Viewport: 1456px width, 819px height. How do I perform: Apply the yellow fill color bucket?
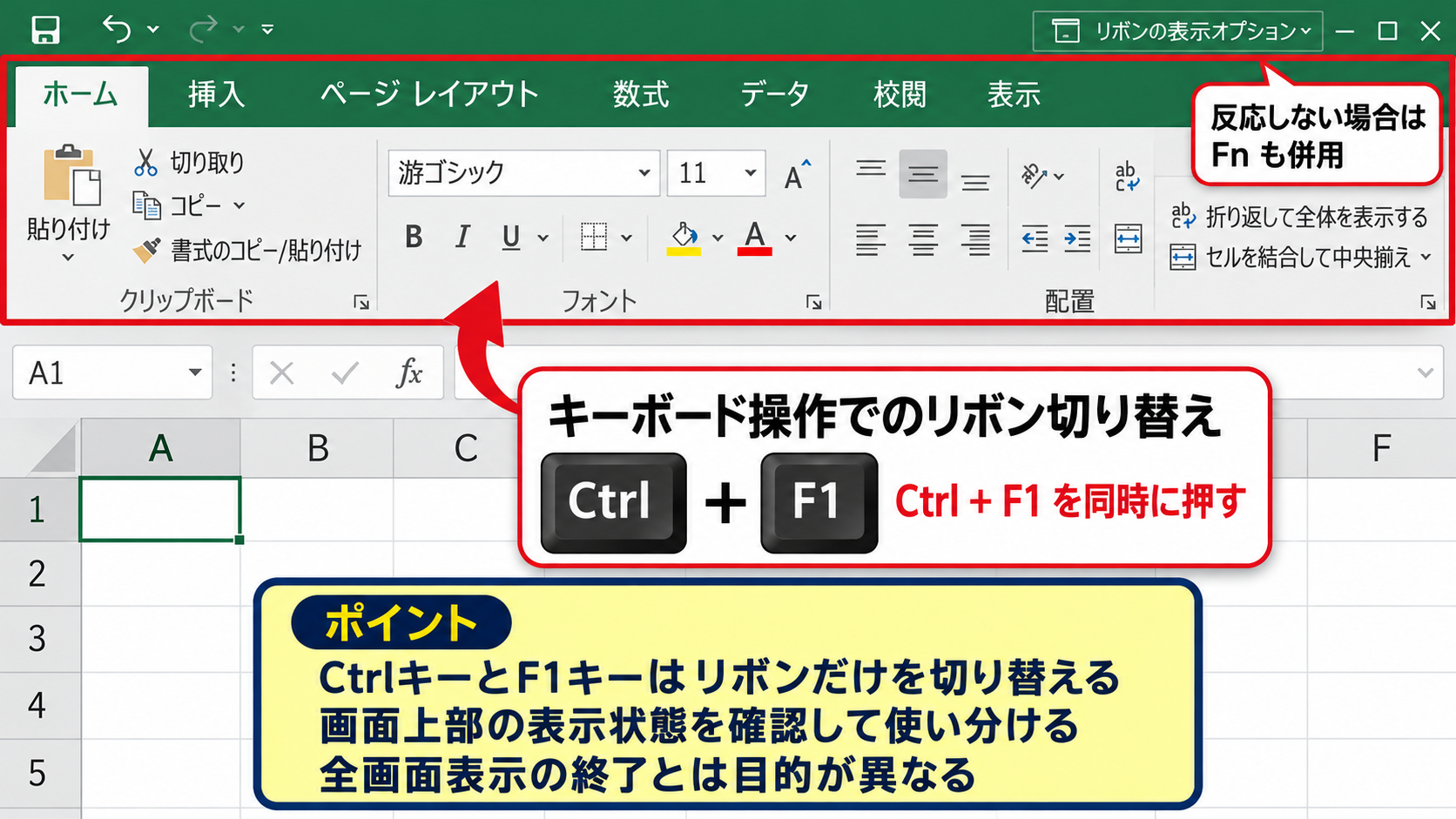(684, 237)
